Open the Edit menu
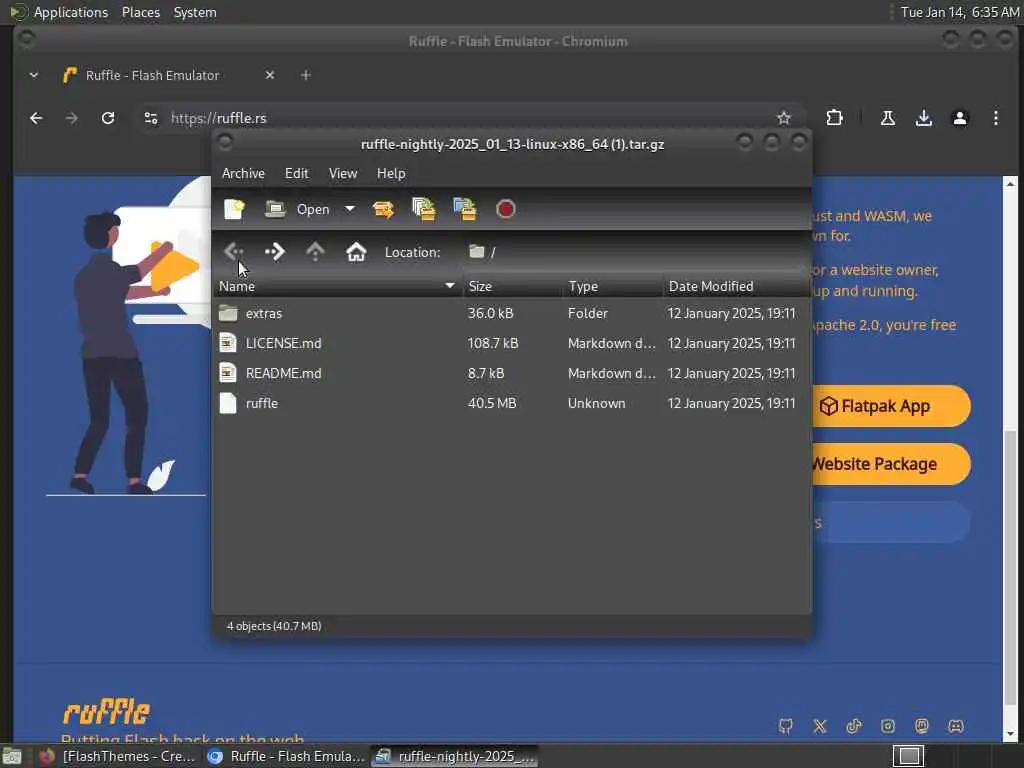Viewport: 1024px width, 768px height. (296, 173)
